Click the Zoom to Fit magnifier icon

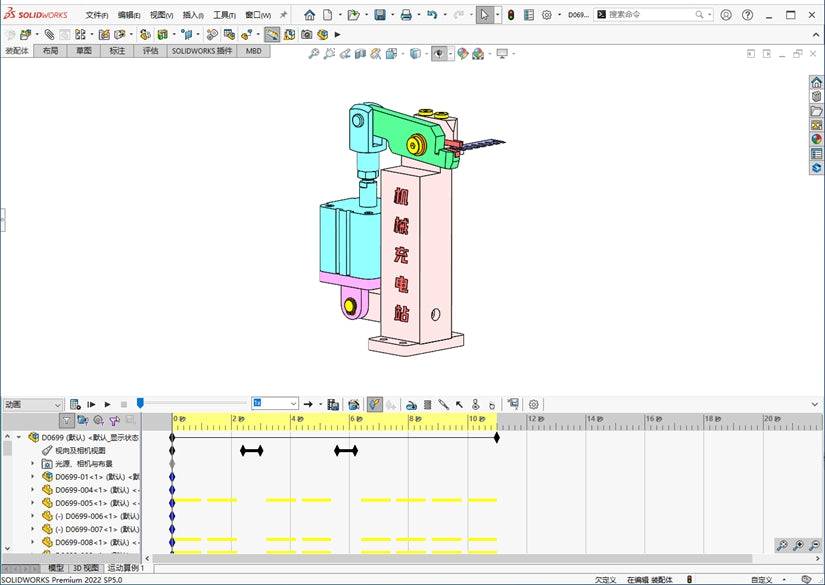314,54
